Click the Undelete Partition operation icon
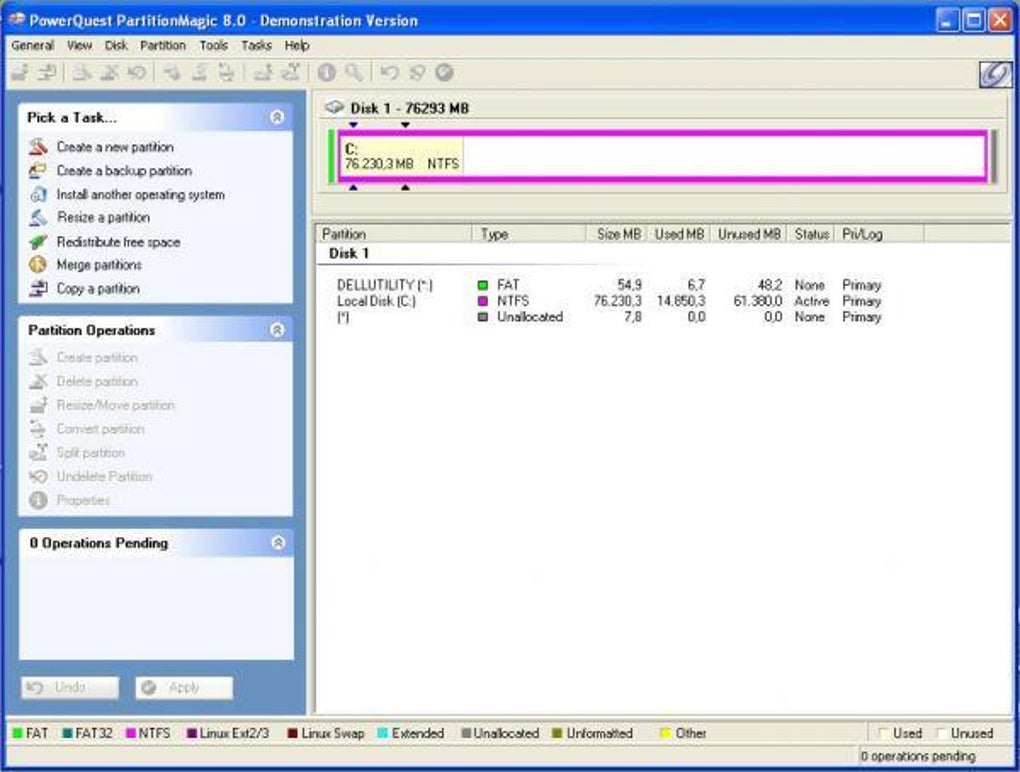 38,476
